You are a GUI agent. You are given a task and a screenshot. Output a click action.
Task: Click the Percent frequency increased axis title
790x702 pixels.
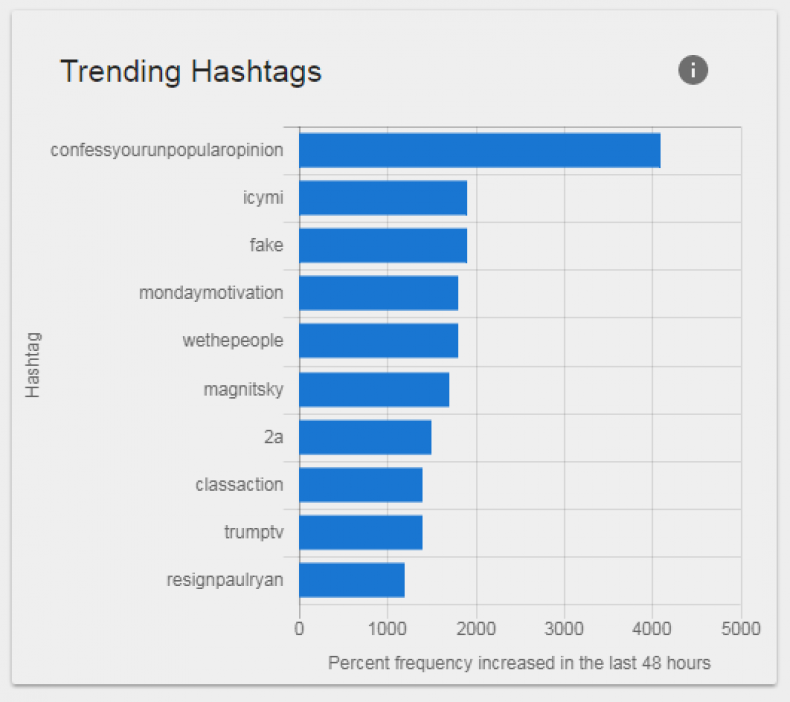(x=519, y=663)
